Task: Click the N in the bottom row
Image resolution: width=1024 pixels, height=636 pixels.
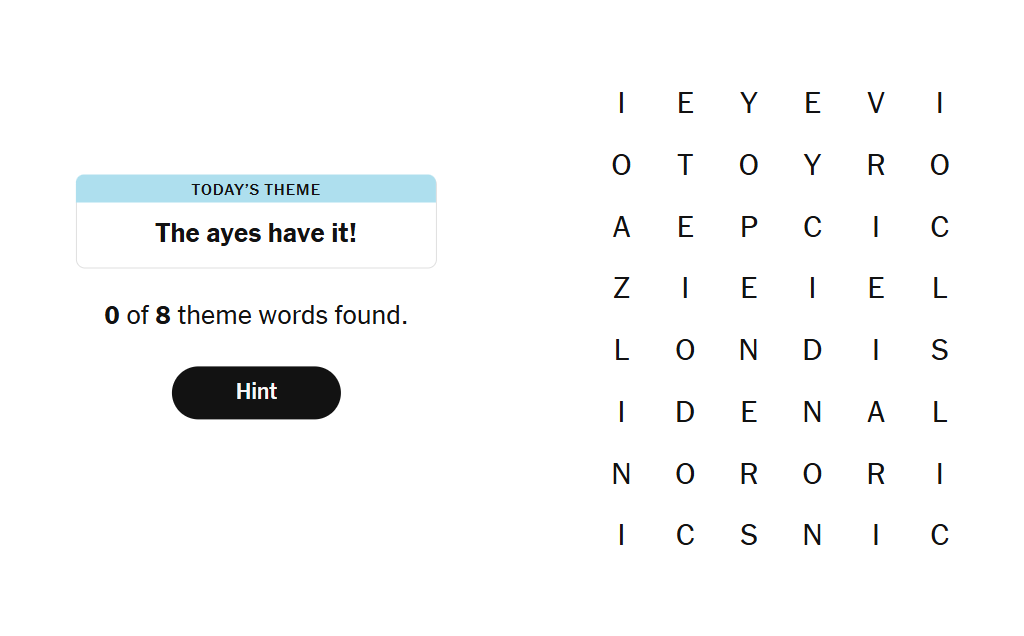Action: 812,535
